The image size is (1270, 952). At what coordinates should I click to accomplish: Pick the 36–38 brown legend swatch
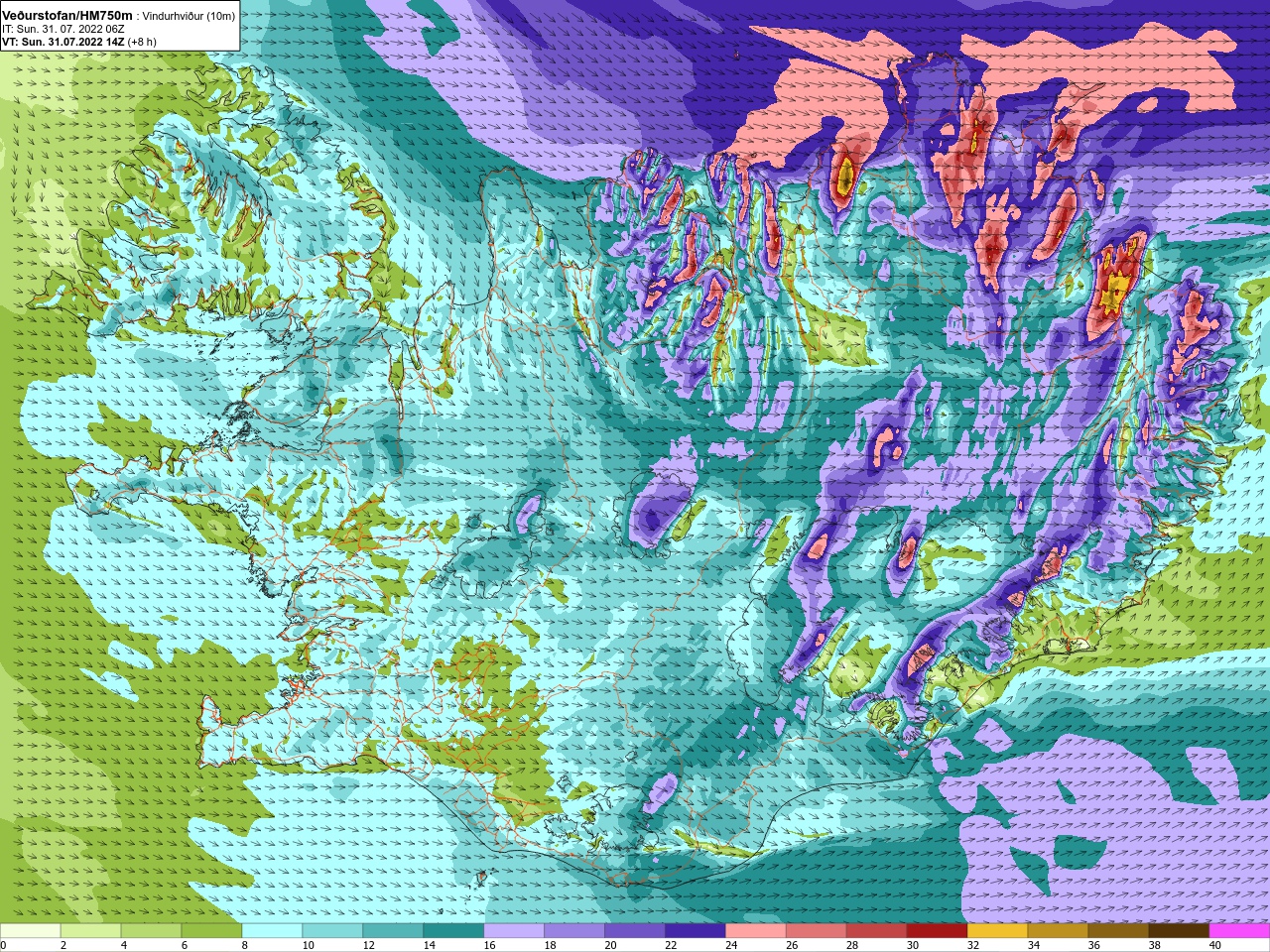(x=1120, y=930)
